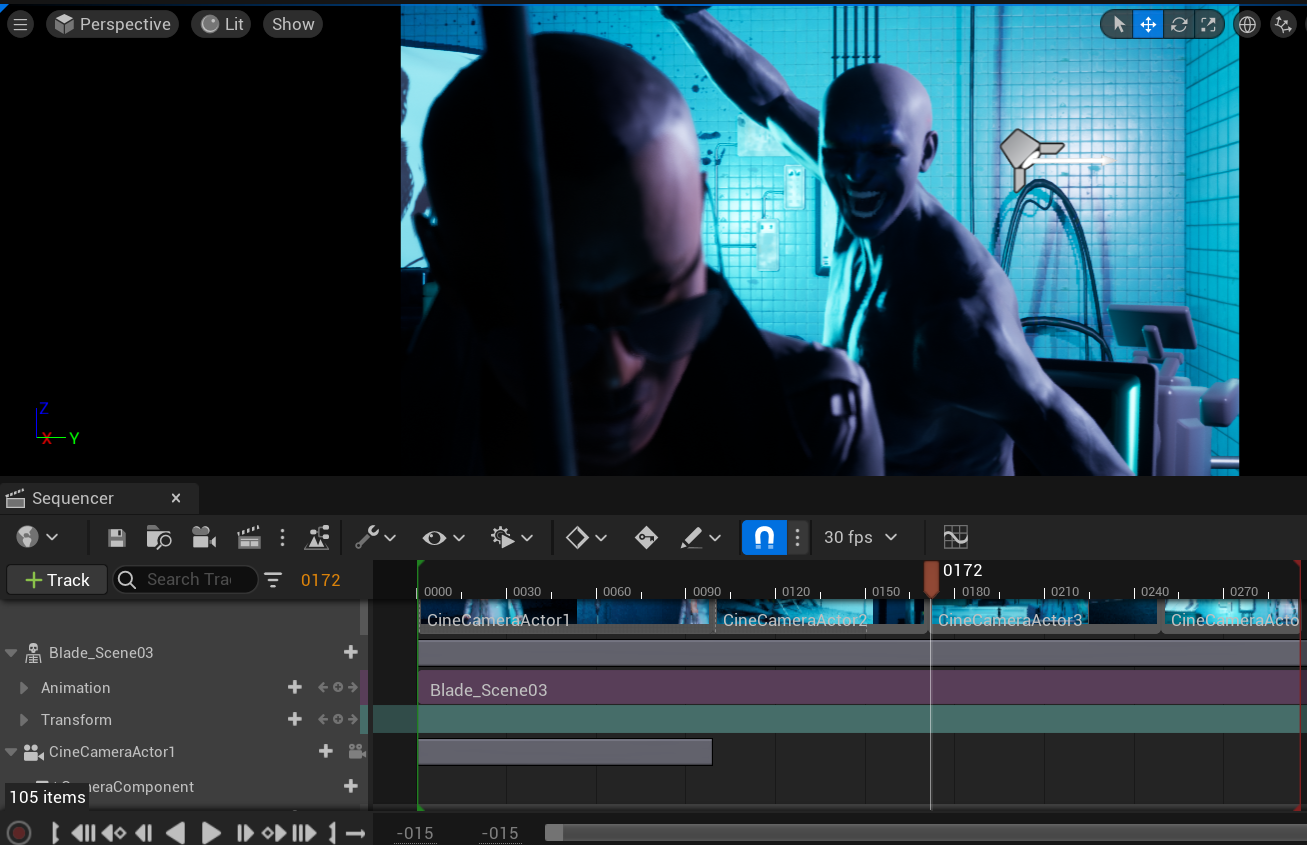This screenshot has width=1307, height=845.
Task: Jump to previous key on Animation track
Action: 323,688
